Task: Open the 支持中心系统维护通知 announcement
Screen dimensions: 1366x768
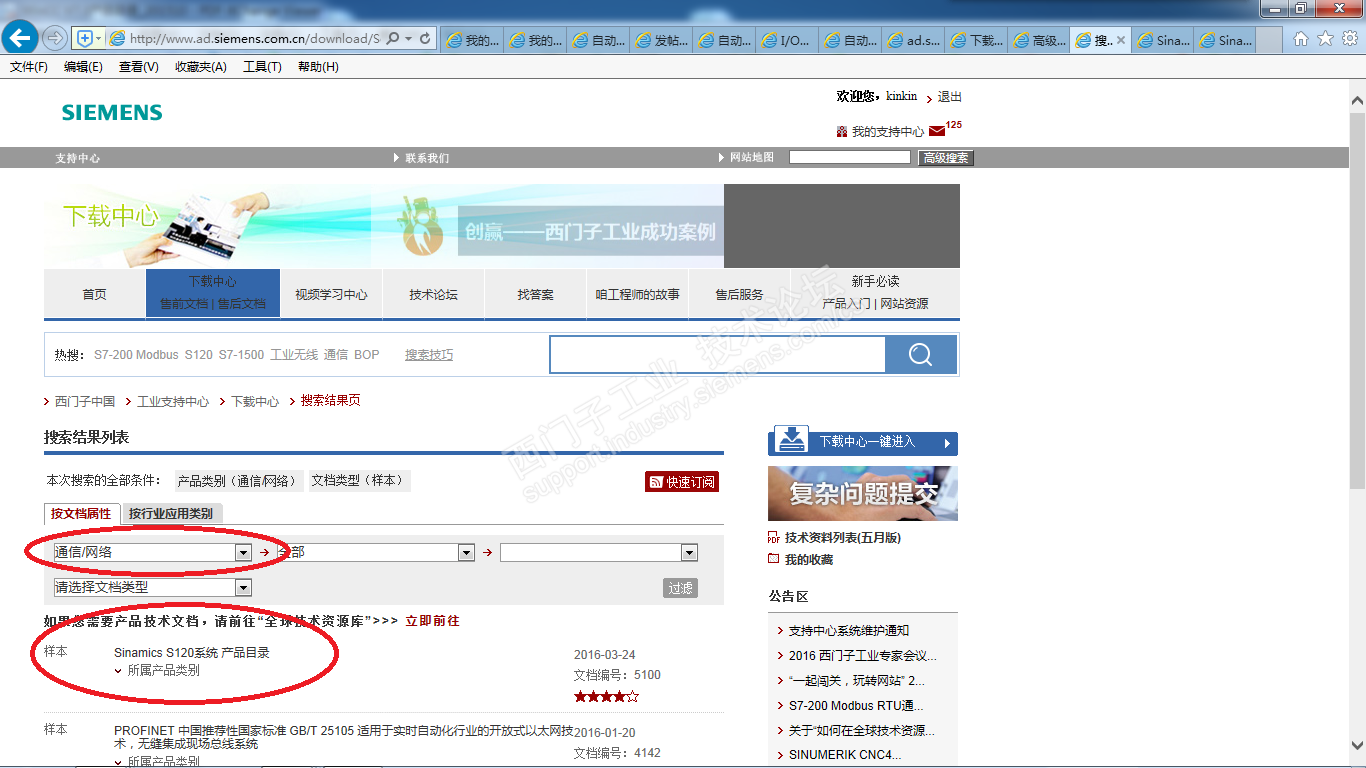Action: (x=849, y=631)
